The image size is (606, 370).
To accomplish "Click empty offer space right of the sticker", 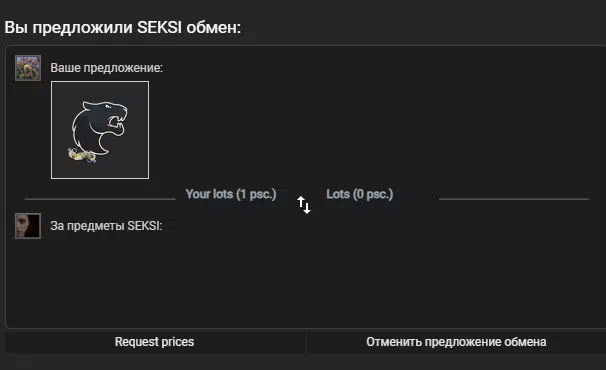I will tap(371, 130).
